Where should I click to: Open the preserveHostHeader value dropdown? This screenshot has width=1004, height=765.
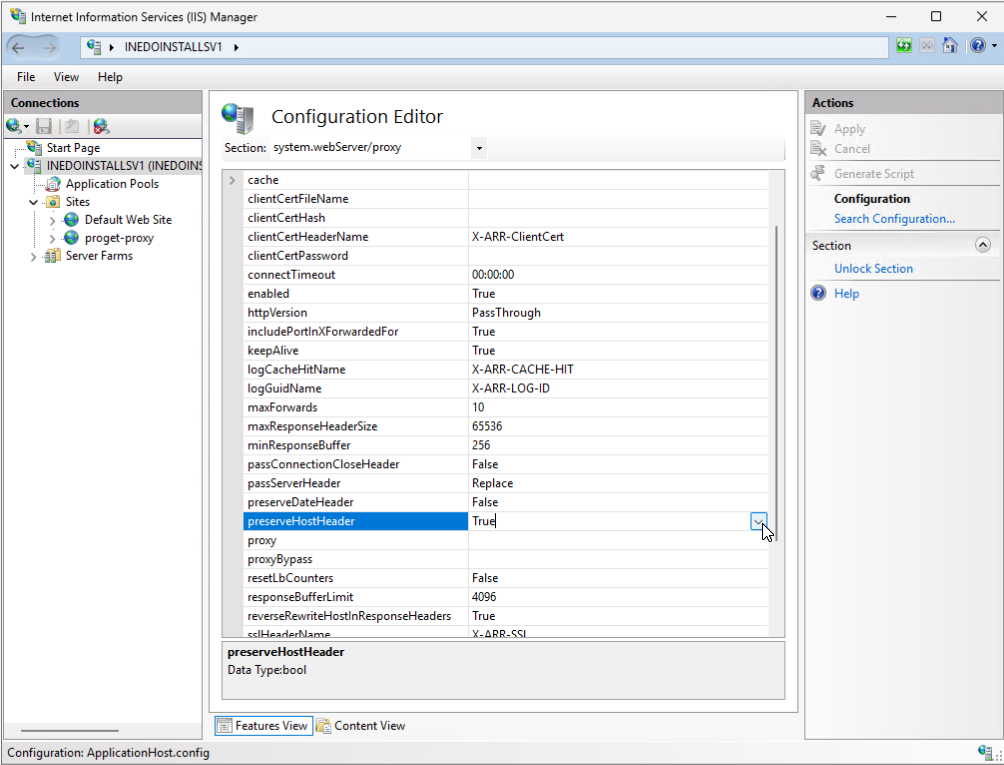[x=758, y=521]
